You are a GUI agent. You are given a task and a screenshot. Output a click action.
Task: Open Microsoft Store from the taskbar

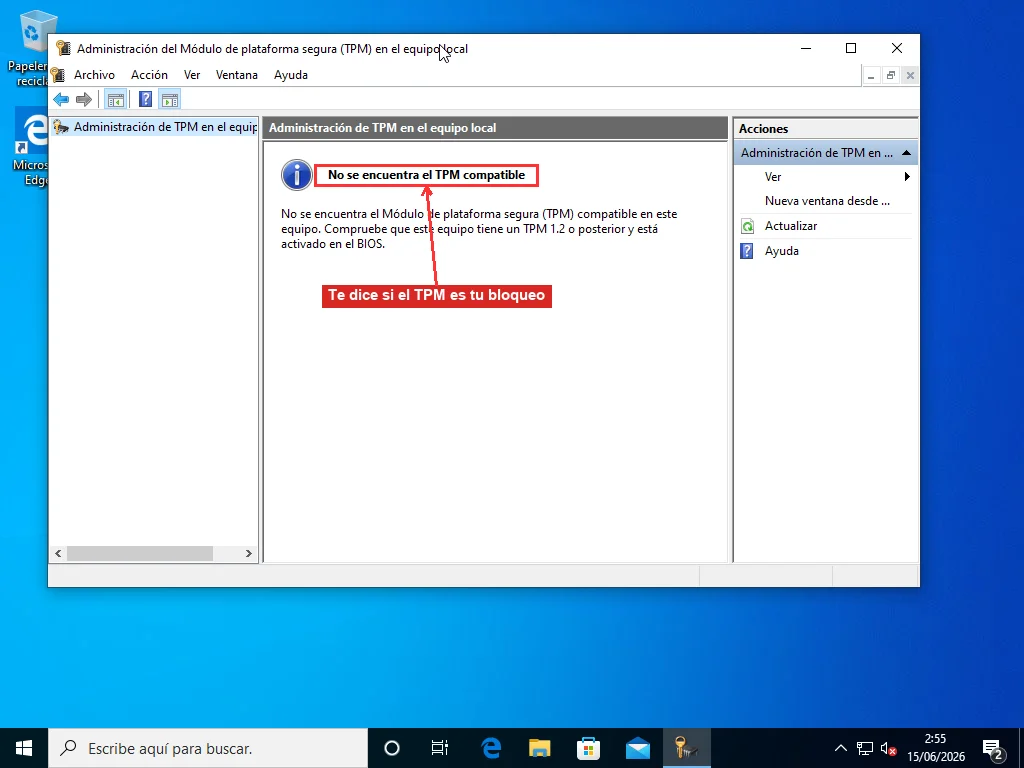click(588, 748)
